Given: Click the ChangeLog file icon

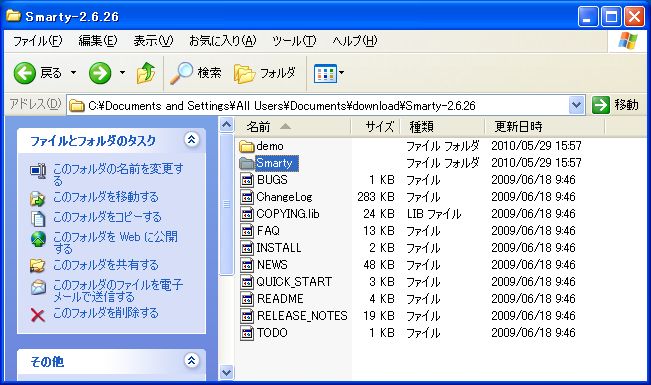Looking at the screenshot, I should coord(247,197).
